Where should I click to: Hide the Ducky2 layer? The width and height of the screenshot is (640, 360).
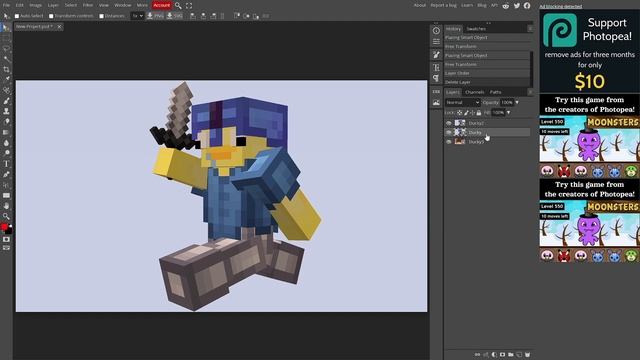pyautogui.click(x=449, y=123)
